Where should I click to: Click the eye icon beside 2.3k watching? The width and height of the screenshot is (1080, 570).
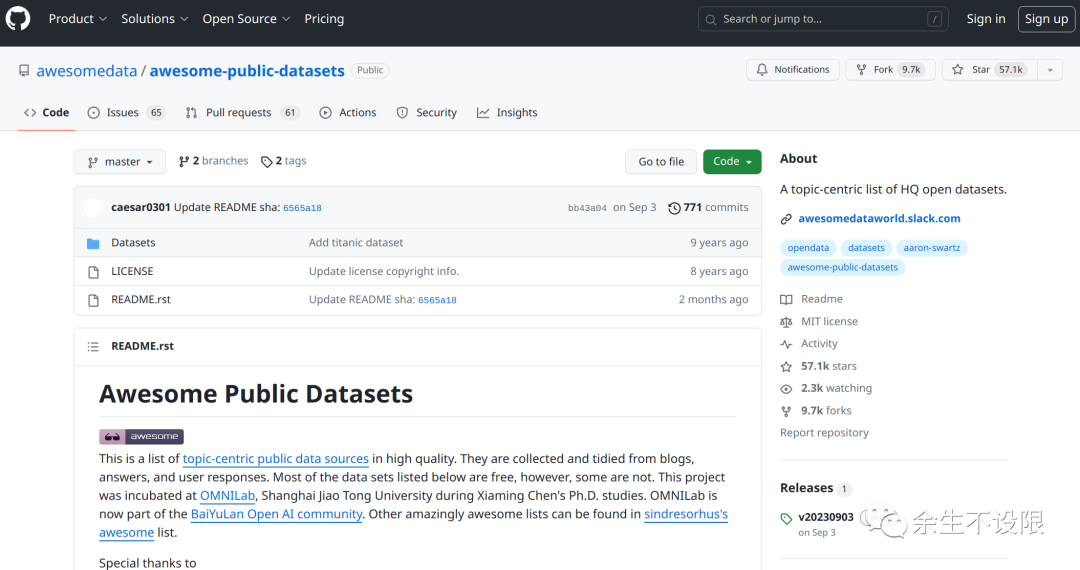coord(786,389)
